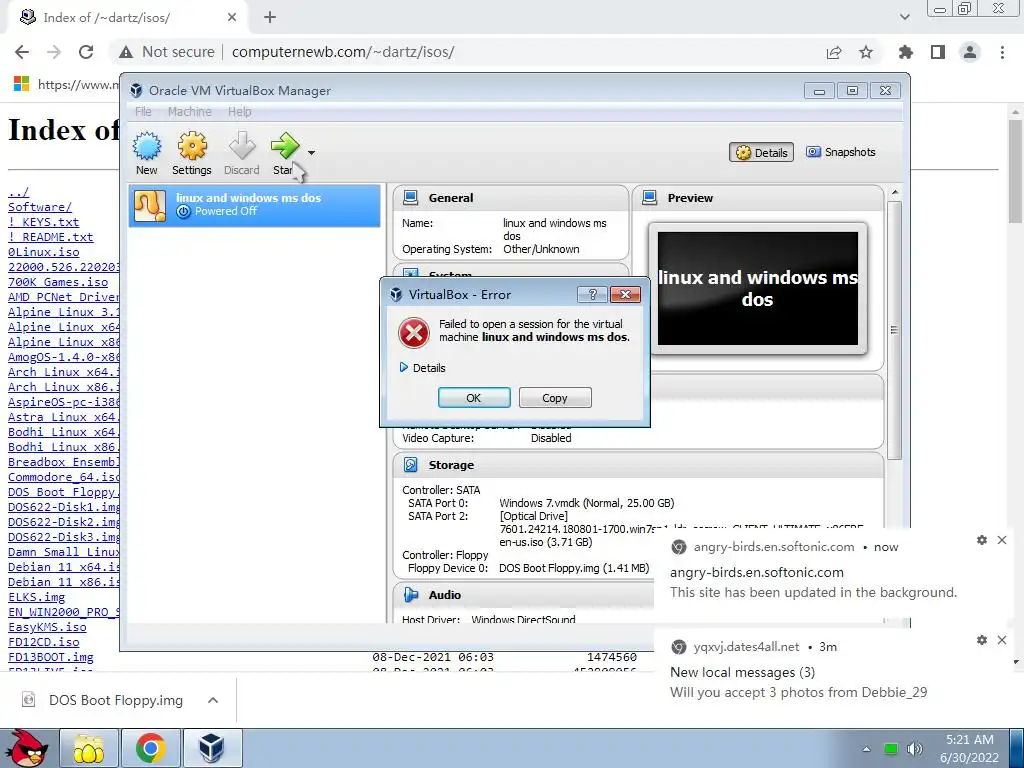The width and height of the screenshot is (1024, 768).
Task: Switch to Snapshots view
Action: (x=840, y=152)
